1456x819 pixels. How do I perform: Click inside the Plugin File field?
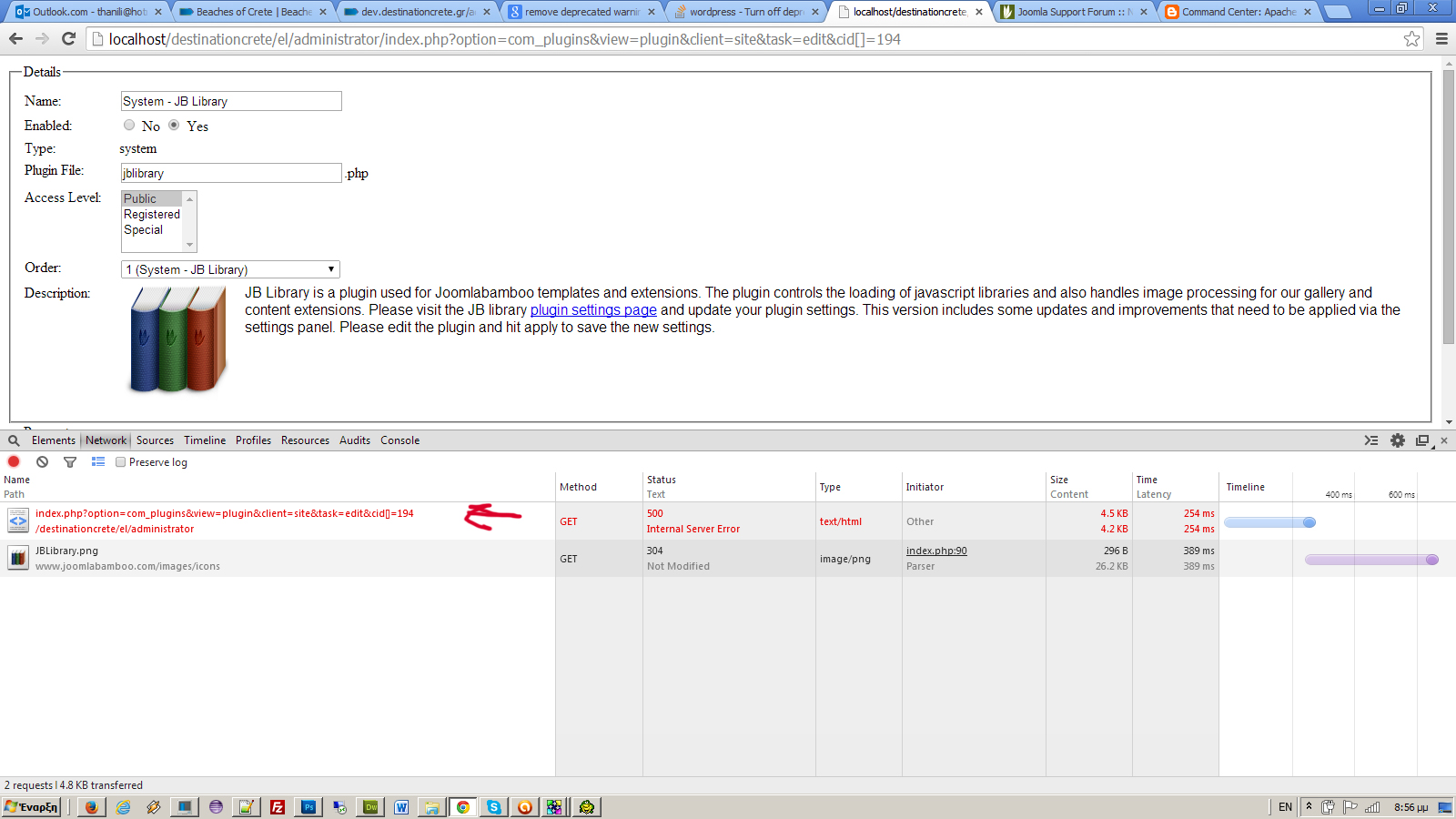tap(231, 173)
